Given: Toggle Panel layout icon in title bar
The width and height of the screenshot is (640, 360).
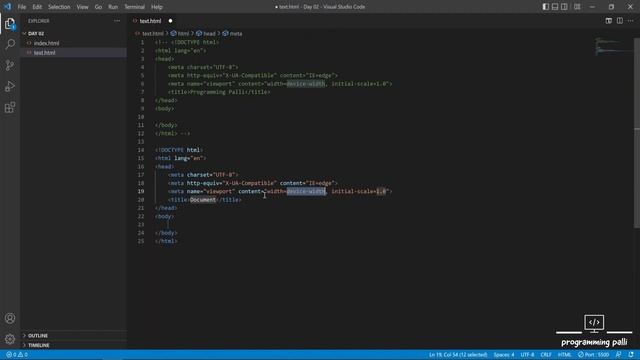Looking at the screenshot, I should (x=555, y=7).
